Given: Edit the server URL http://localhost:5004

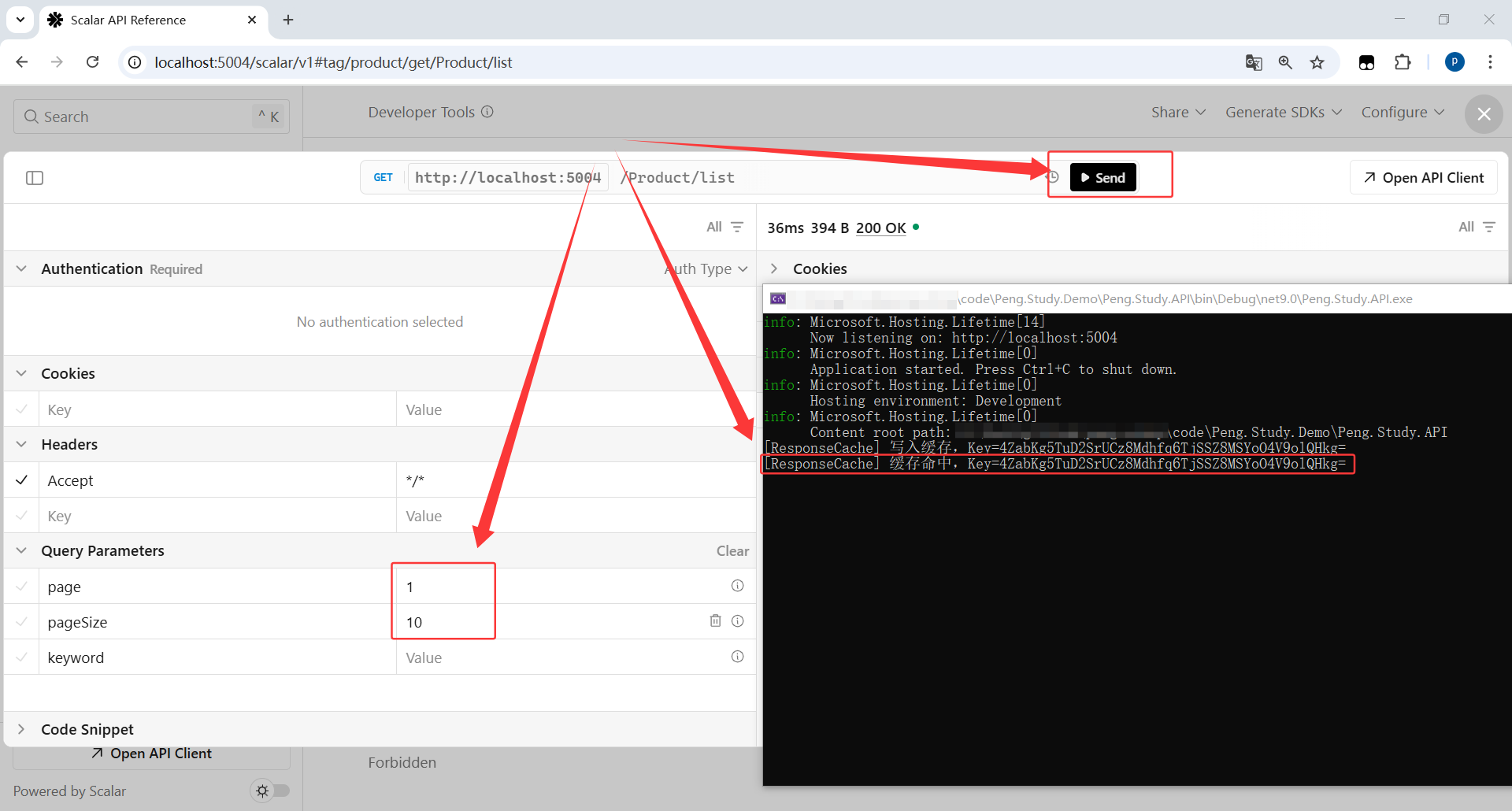Looking at the screenshot, I should point(508,177).
